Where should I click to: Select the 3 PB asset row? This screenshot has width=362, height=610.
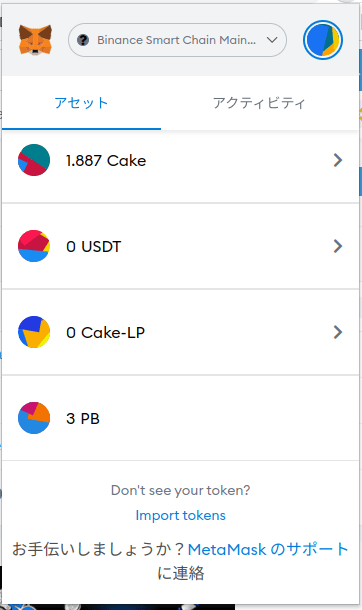tap(180, 418)
